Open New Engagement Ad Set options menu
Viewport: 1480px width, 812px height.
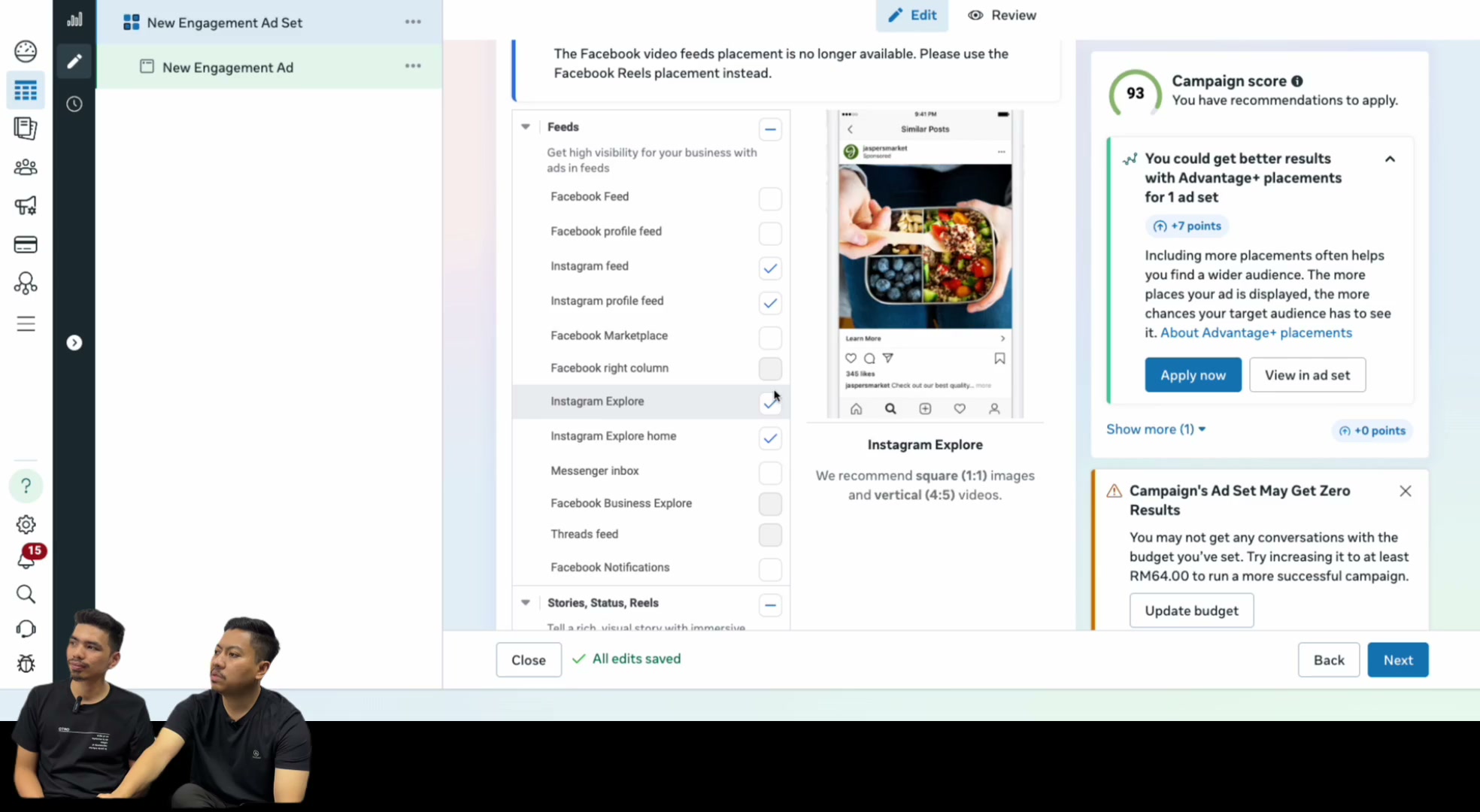tap(413, 22)
